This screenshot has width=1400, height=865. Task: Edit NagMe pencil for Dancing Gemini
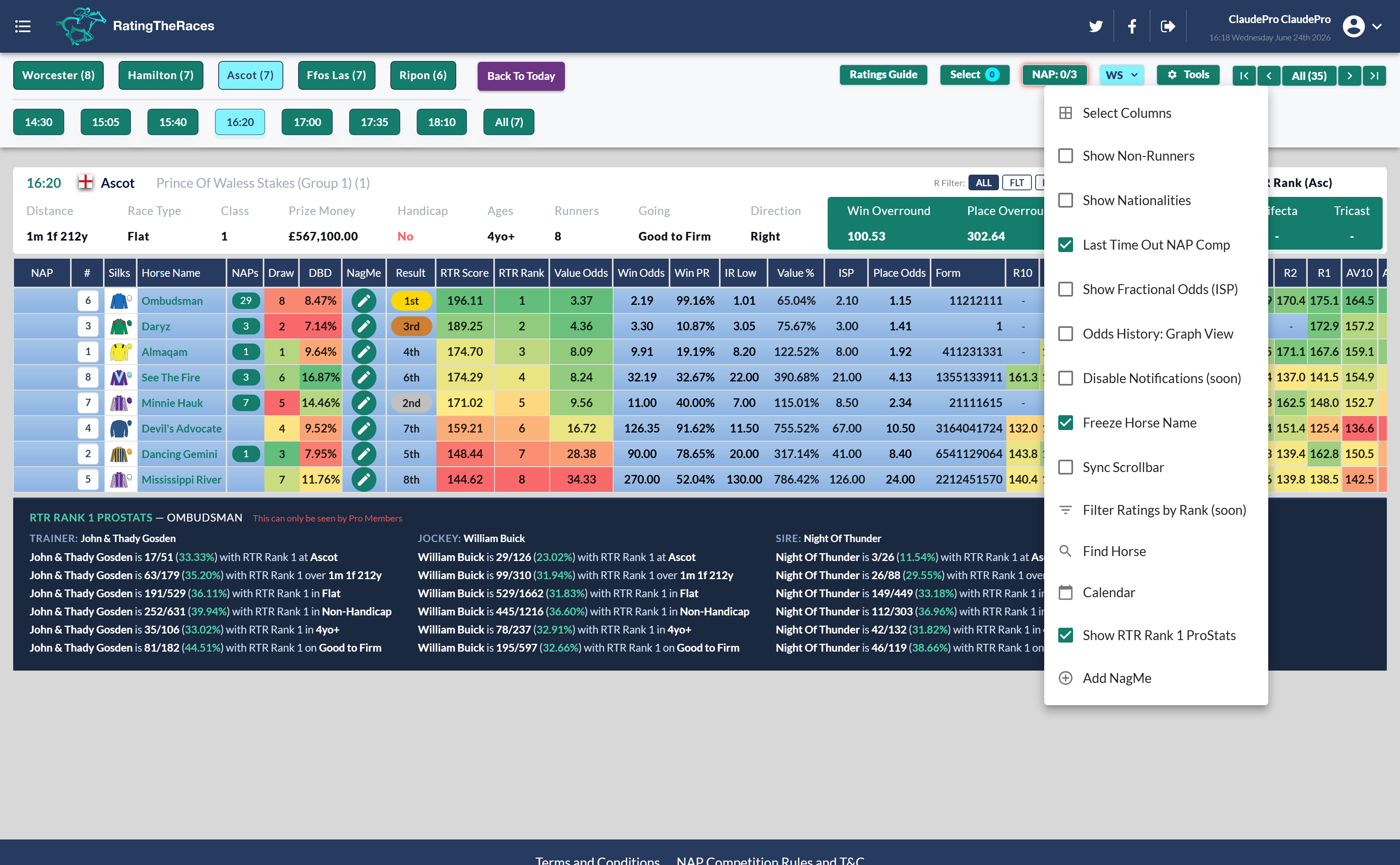(364, 454)
